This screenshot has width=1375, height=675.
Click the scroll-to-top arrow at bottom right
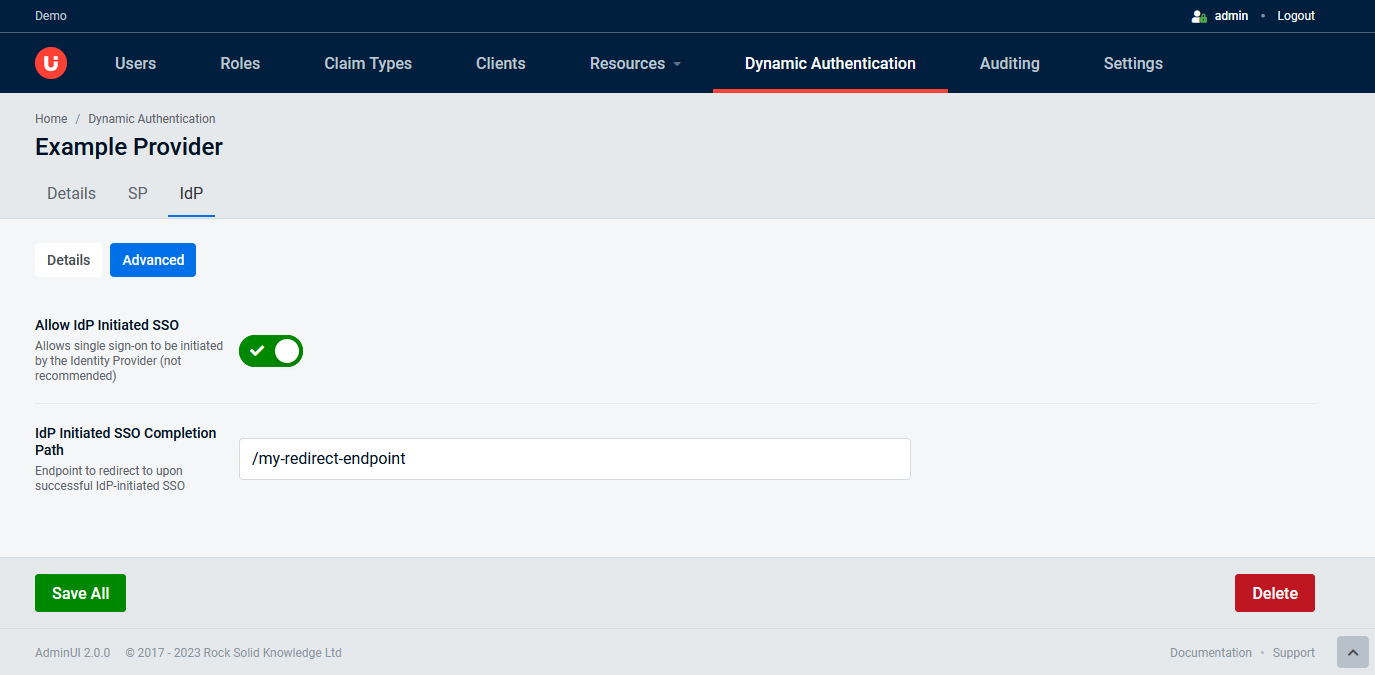(x=1353, y=652)
